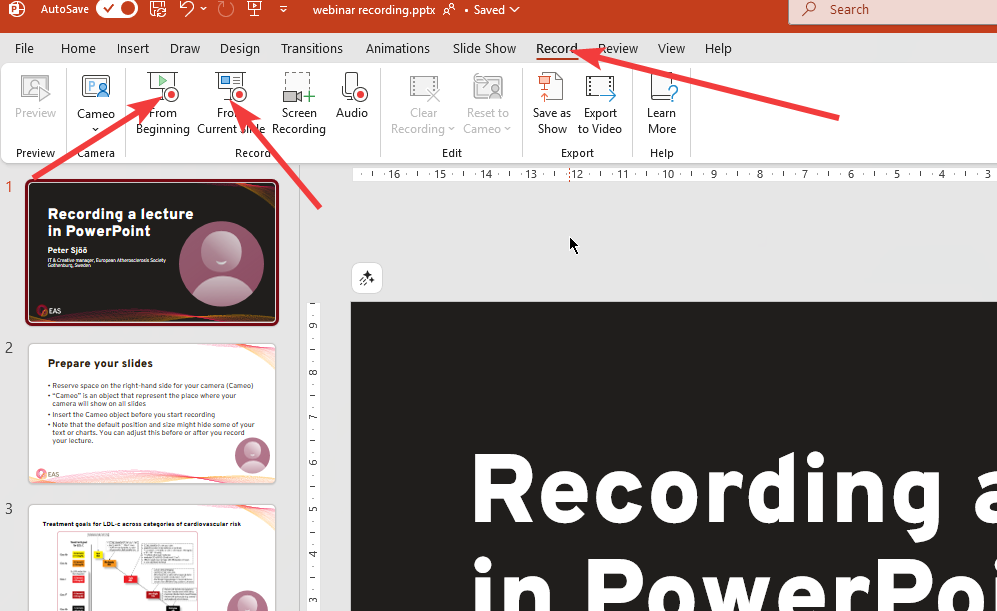Open the File menu
Viewport: 997px width, 611px height.
24,48
